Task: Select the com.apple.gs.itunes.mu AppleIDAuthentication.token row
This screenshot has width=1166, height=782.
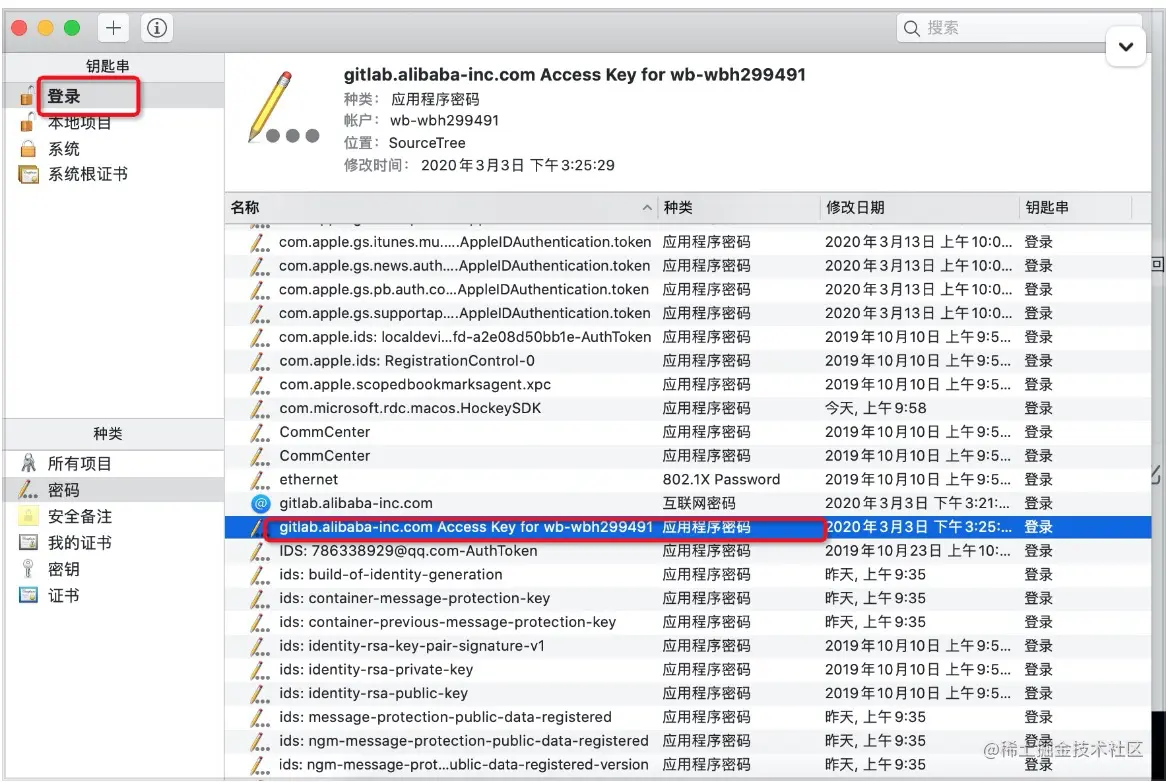Action: click(688, 242)
